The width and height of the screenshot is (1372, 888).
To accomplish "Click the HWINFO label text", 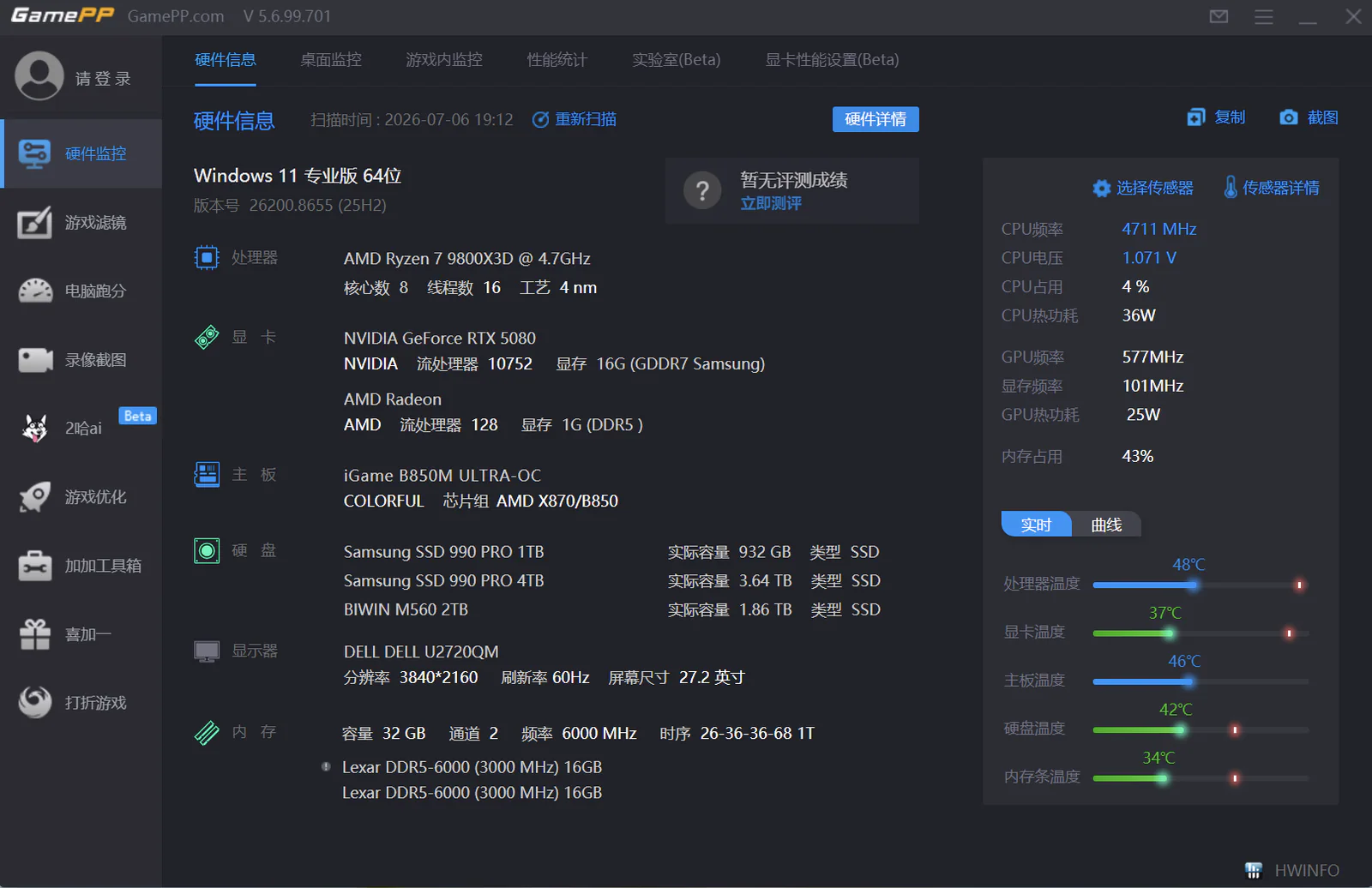I will 1307,871.
